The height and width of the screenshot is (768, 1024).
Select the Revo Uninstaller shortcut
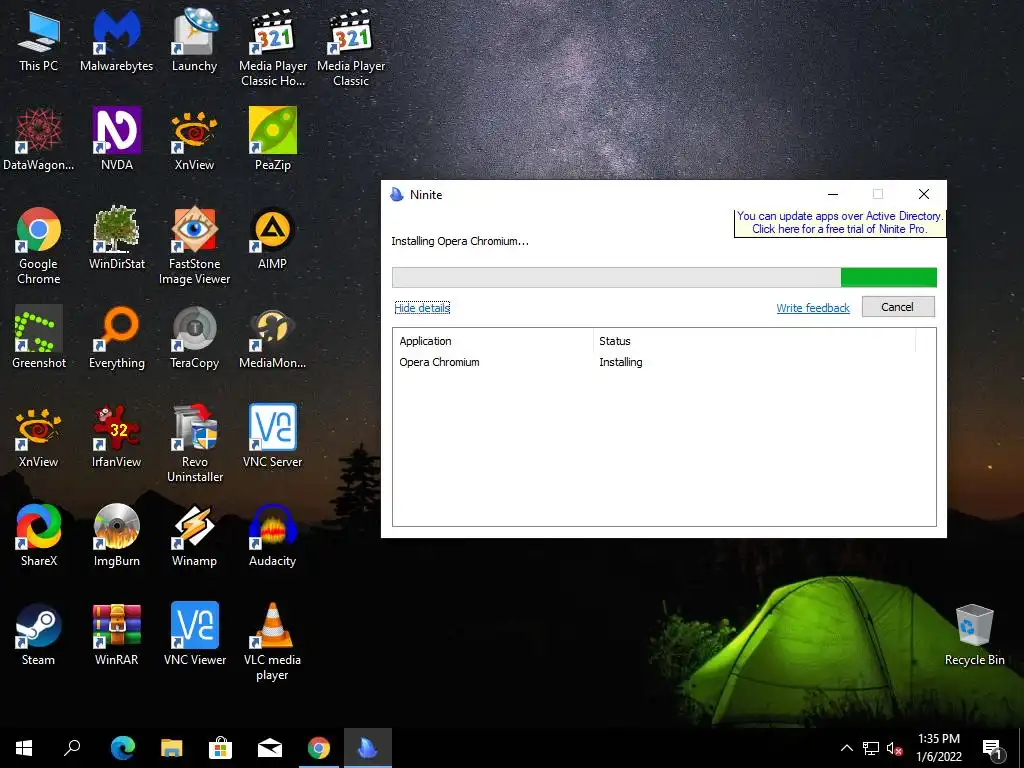coord(194,444)
